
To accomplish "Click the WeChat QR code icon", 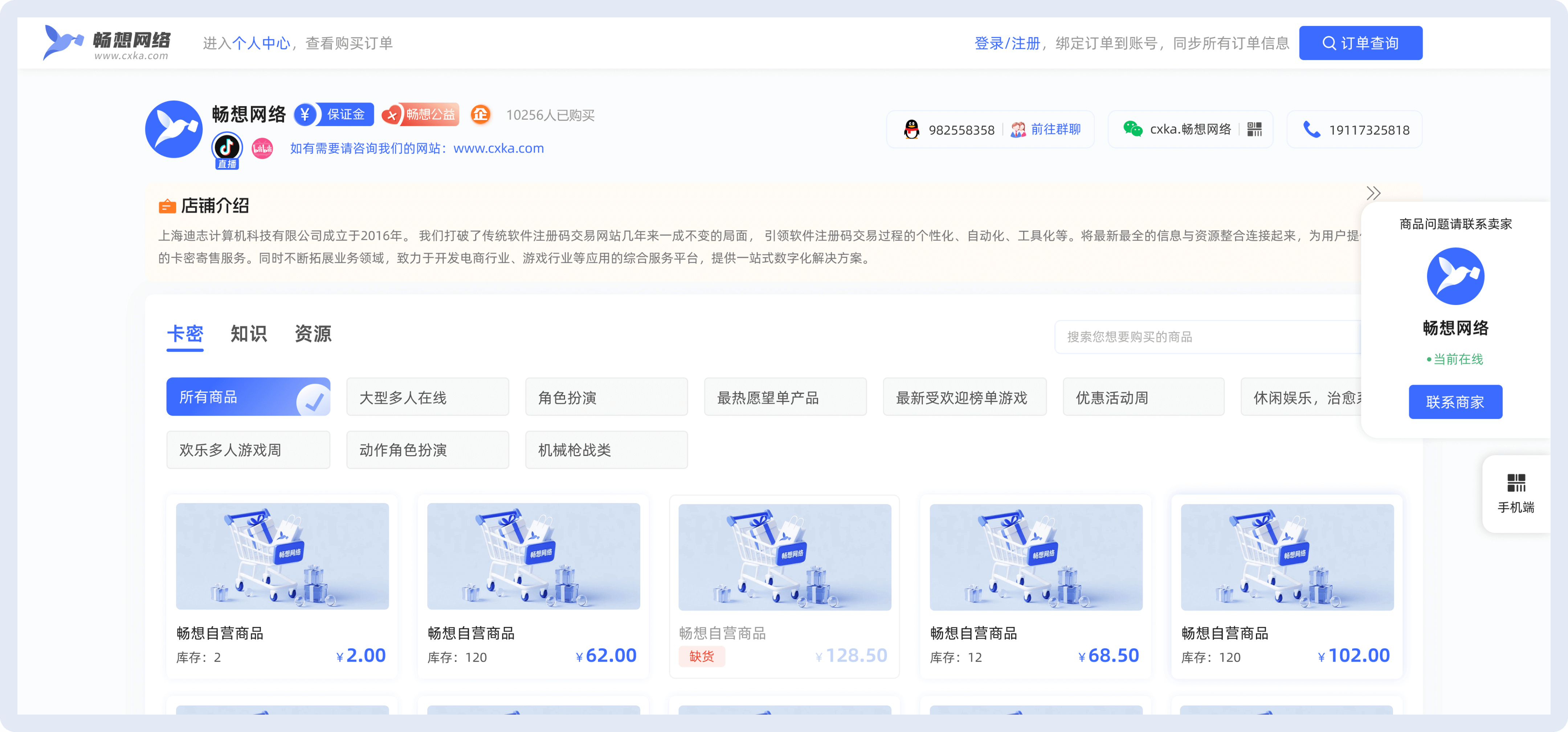I will [x=1254, y=129].
